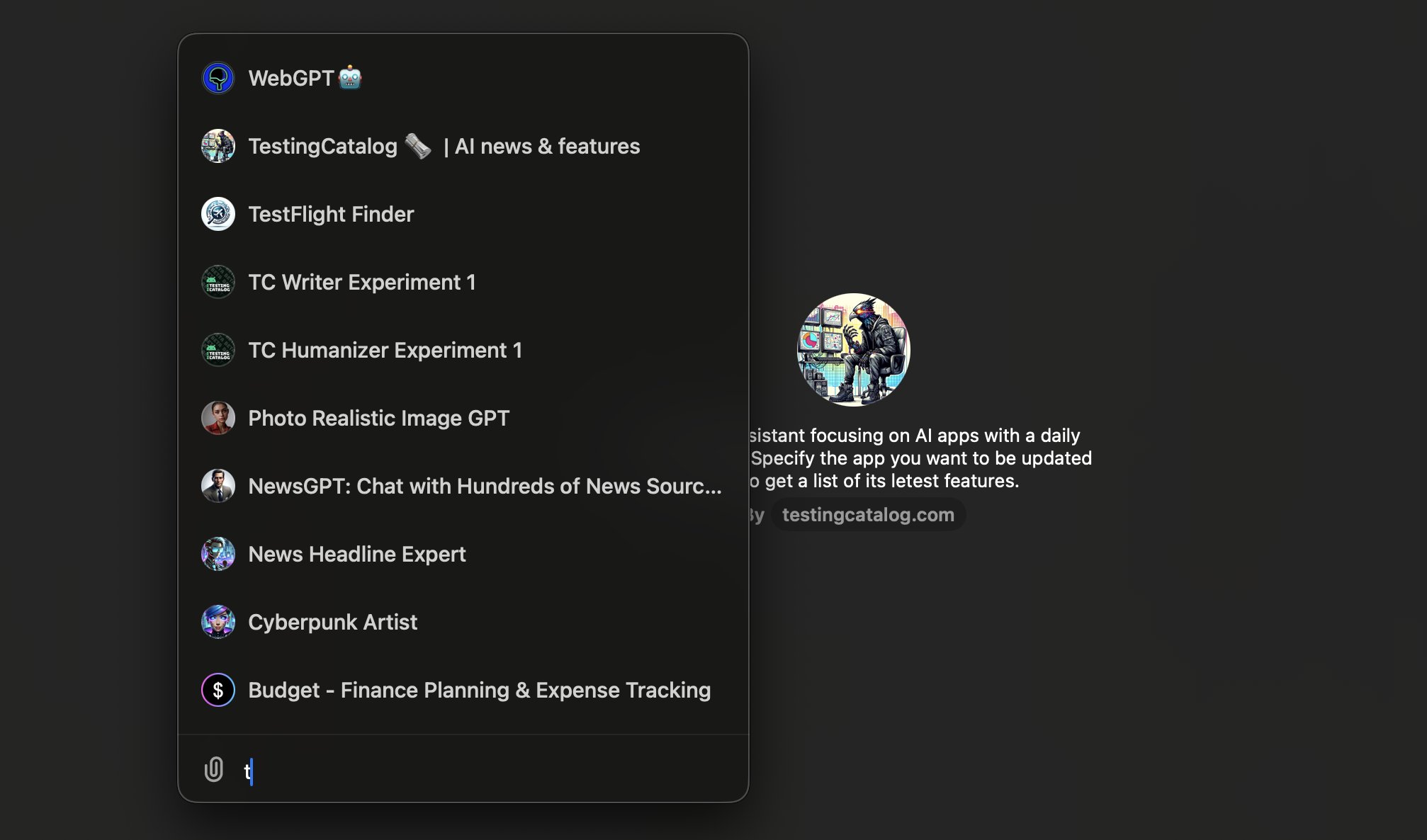Select NewsGPT: Chat with Hundreds of News Sources
Image resolution: width=1427 pixels, height=840 pixels.
pyautogui.click(x=463, y=486)
